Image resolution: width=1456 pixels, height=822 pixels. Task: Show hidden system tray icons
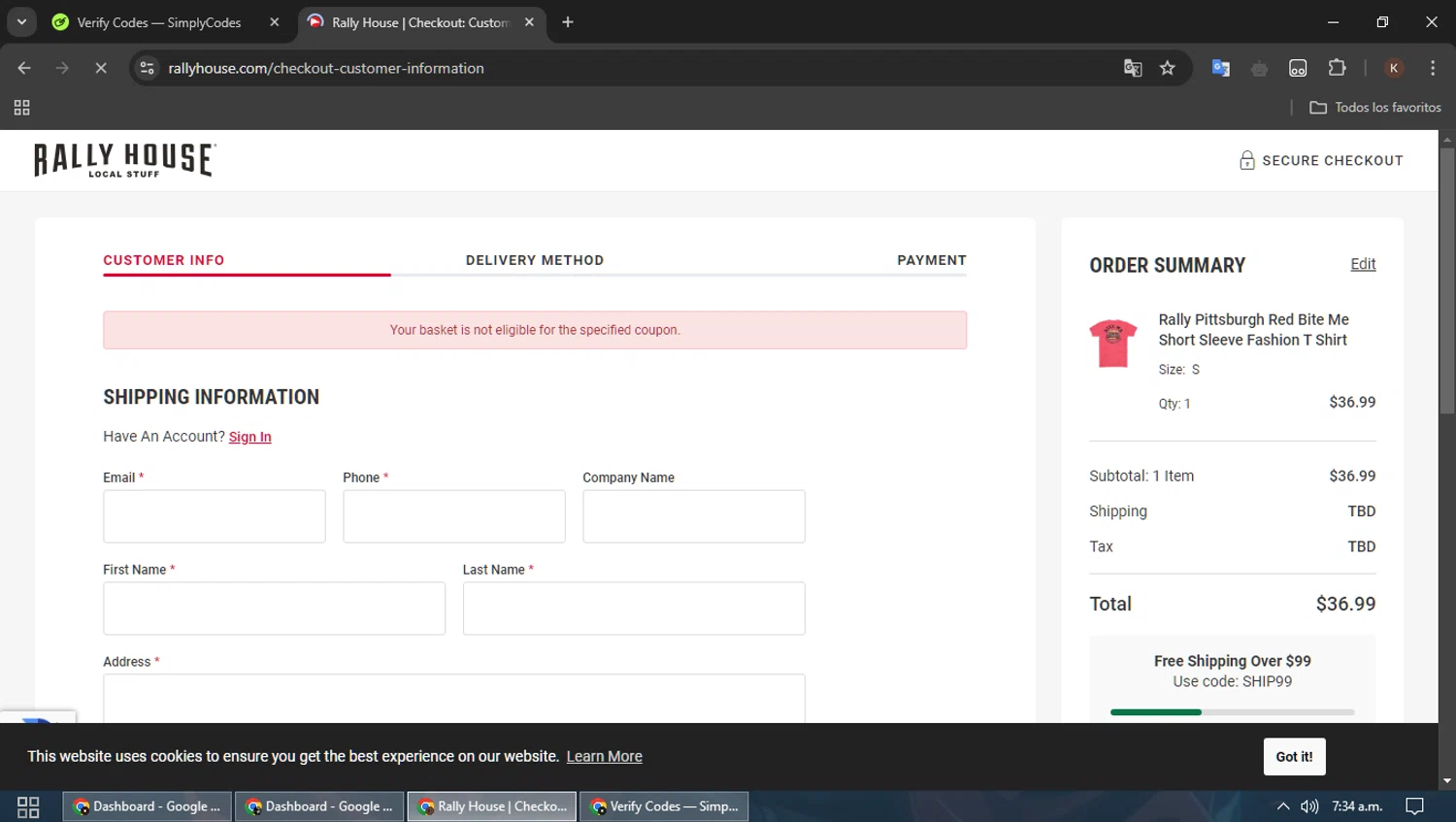pos(1282,806)
